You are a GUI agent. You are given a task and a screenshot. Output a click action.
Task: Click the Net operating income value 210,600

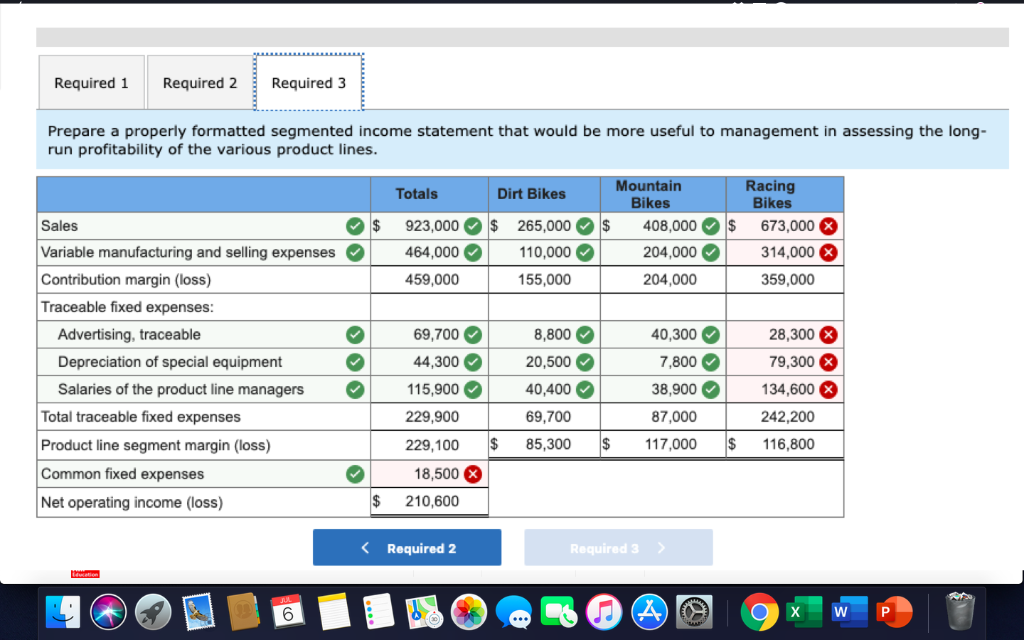click(x=432, y=502)
